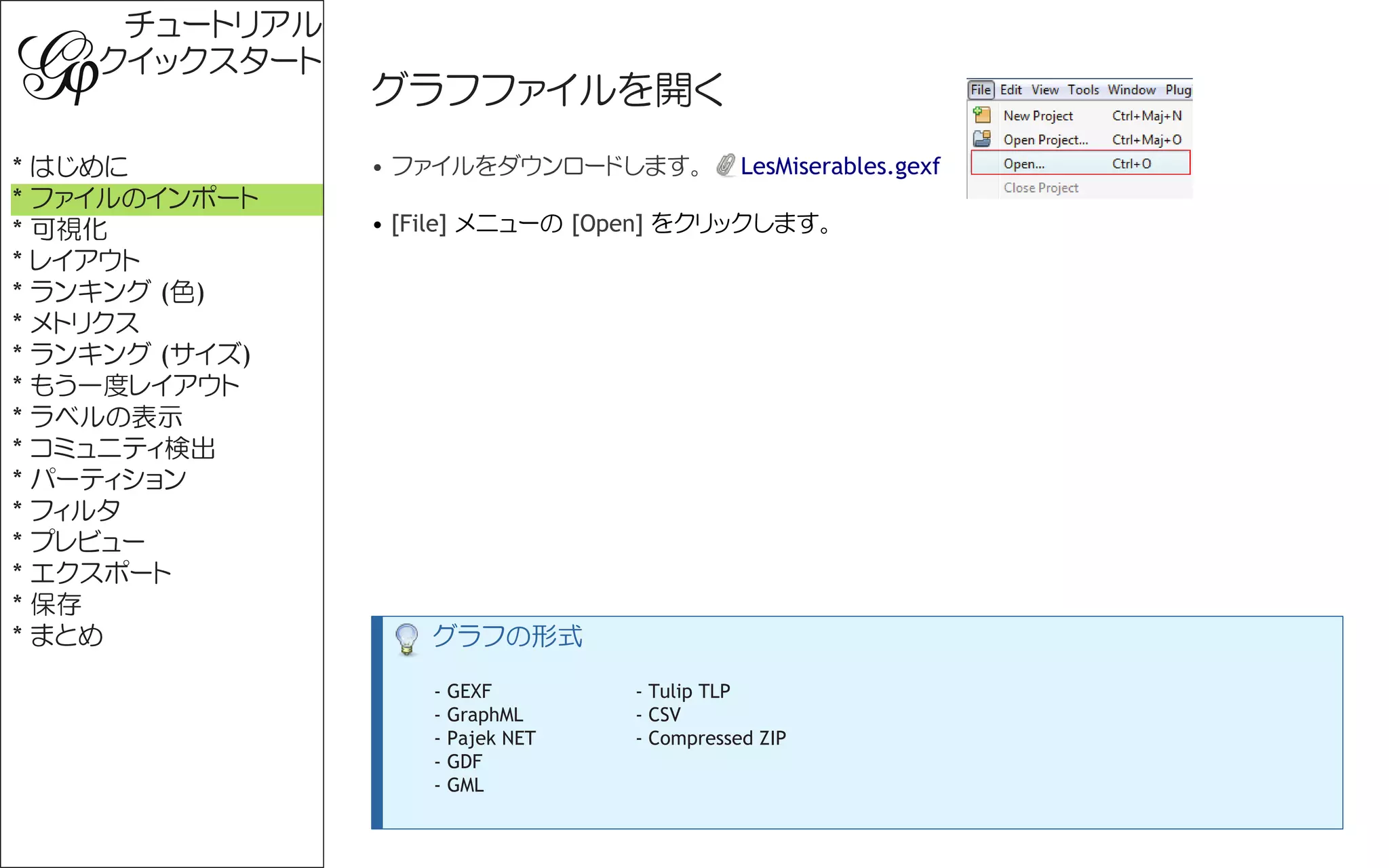Screen dimensions: 1389x868
Task: Click the paperclip attachment icon
Action: pos(726,165)
